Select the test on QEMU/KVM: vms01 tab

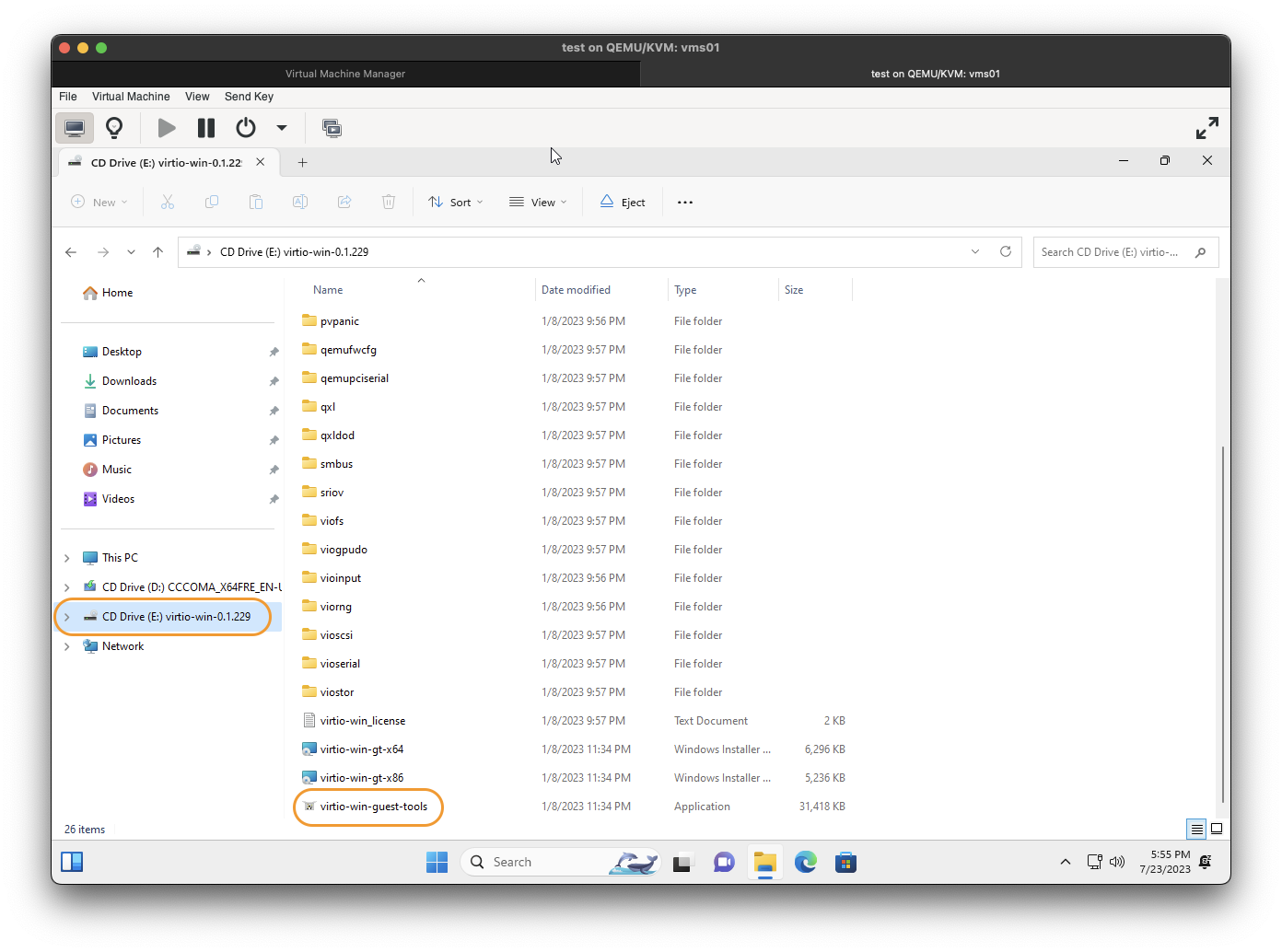coord(936,74)
